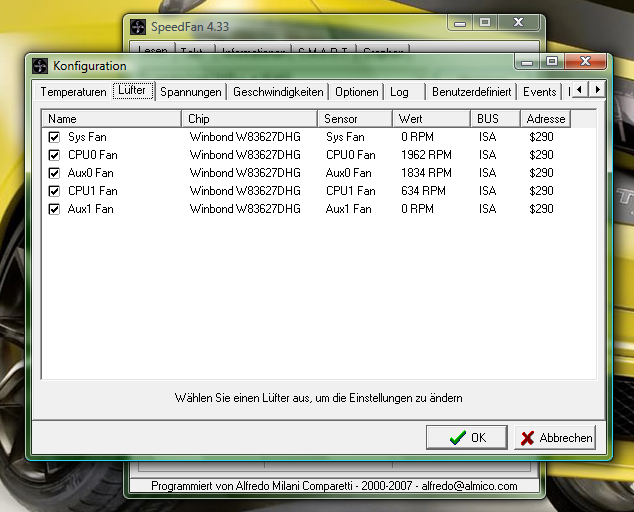
Task: Minimize the Konfiguration window
Action: tap(527, 62)
